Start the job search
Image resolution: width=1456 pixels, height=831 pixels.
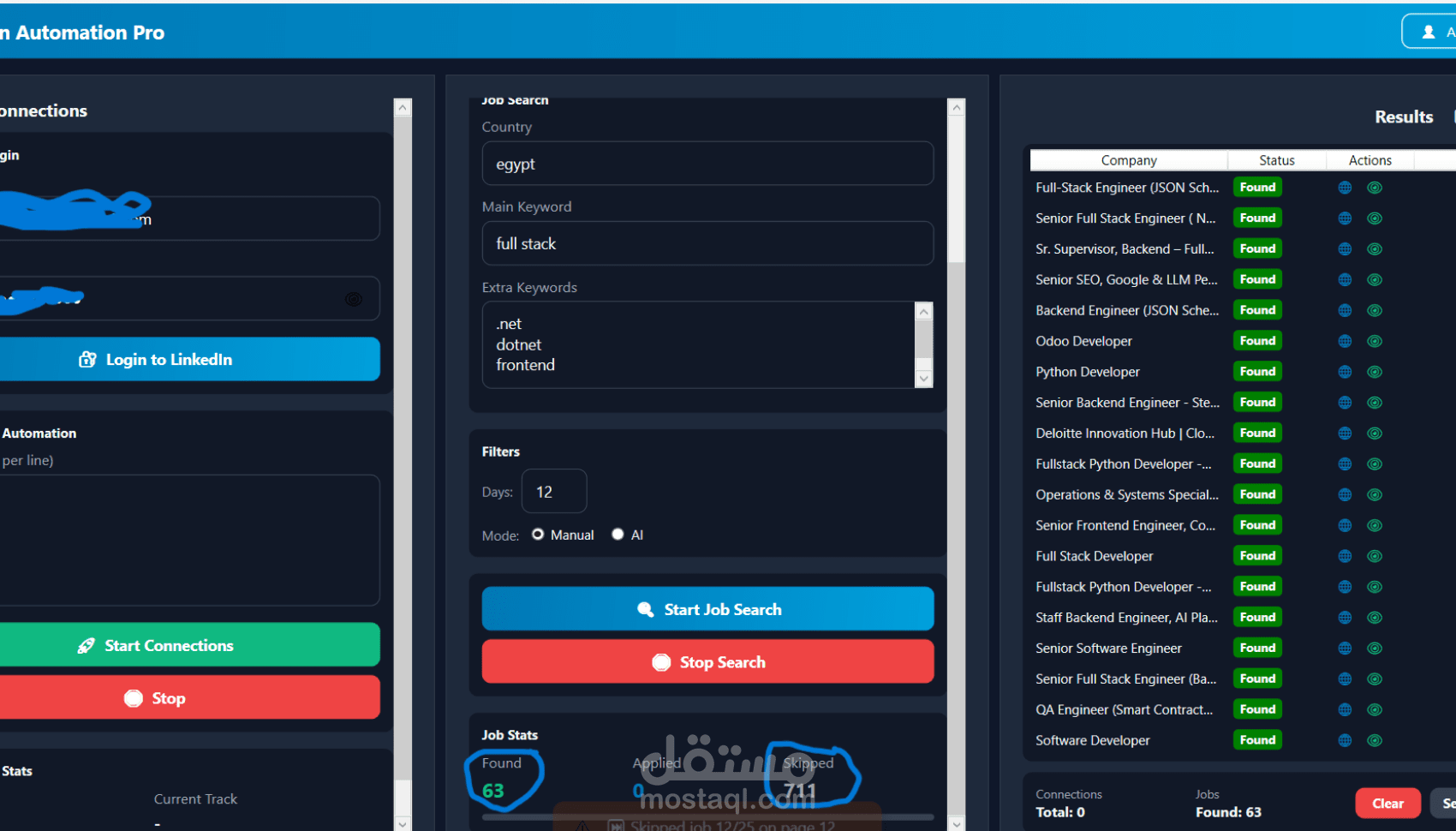point(707,609)
